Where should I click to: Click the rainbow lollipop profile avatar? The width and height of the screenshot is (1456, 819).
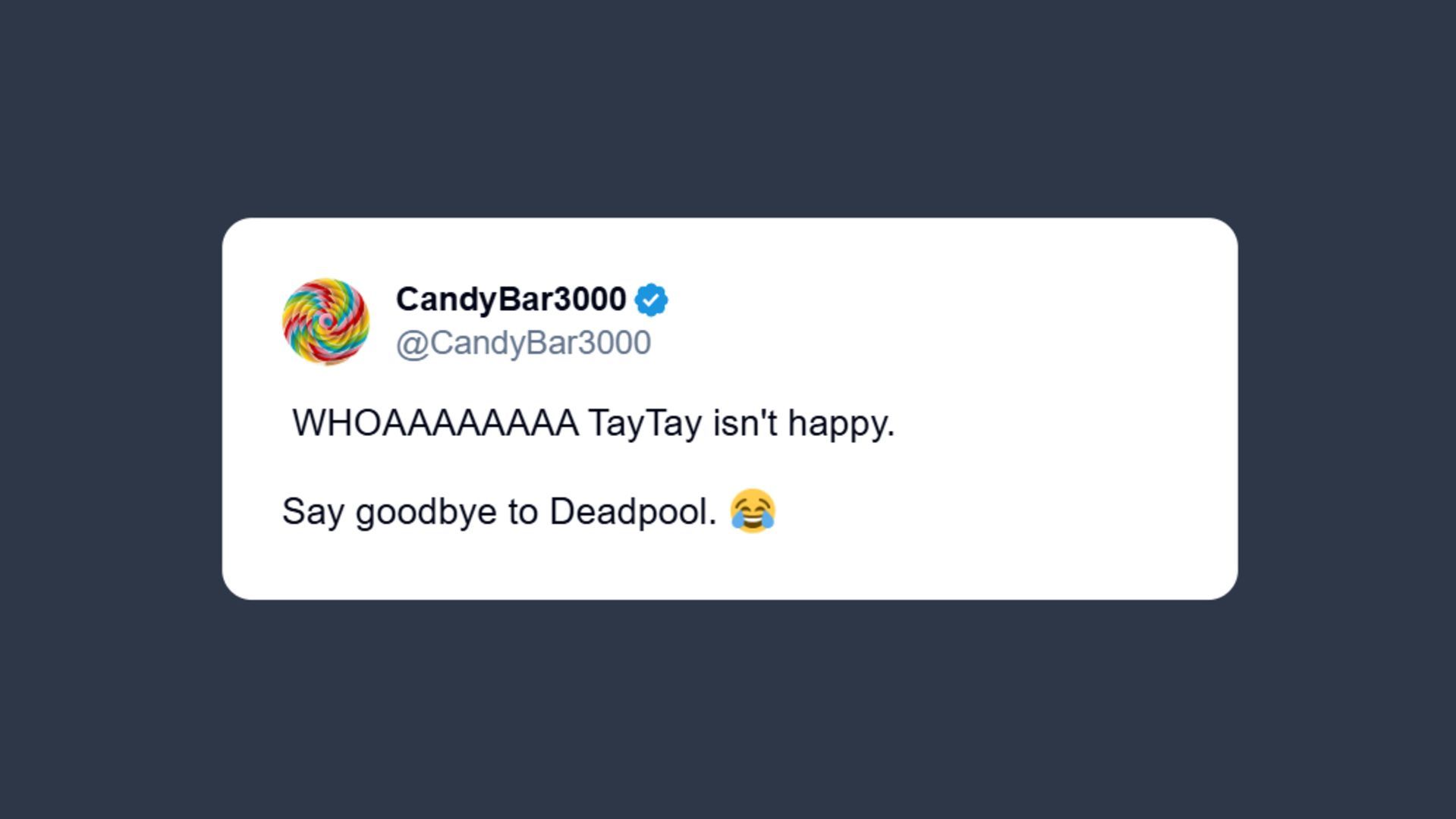(326, 321)
